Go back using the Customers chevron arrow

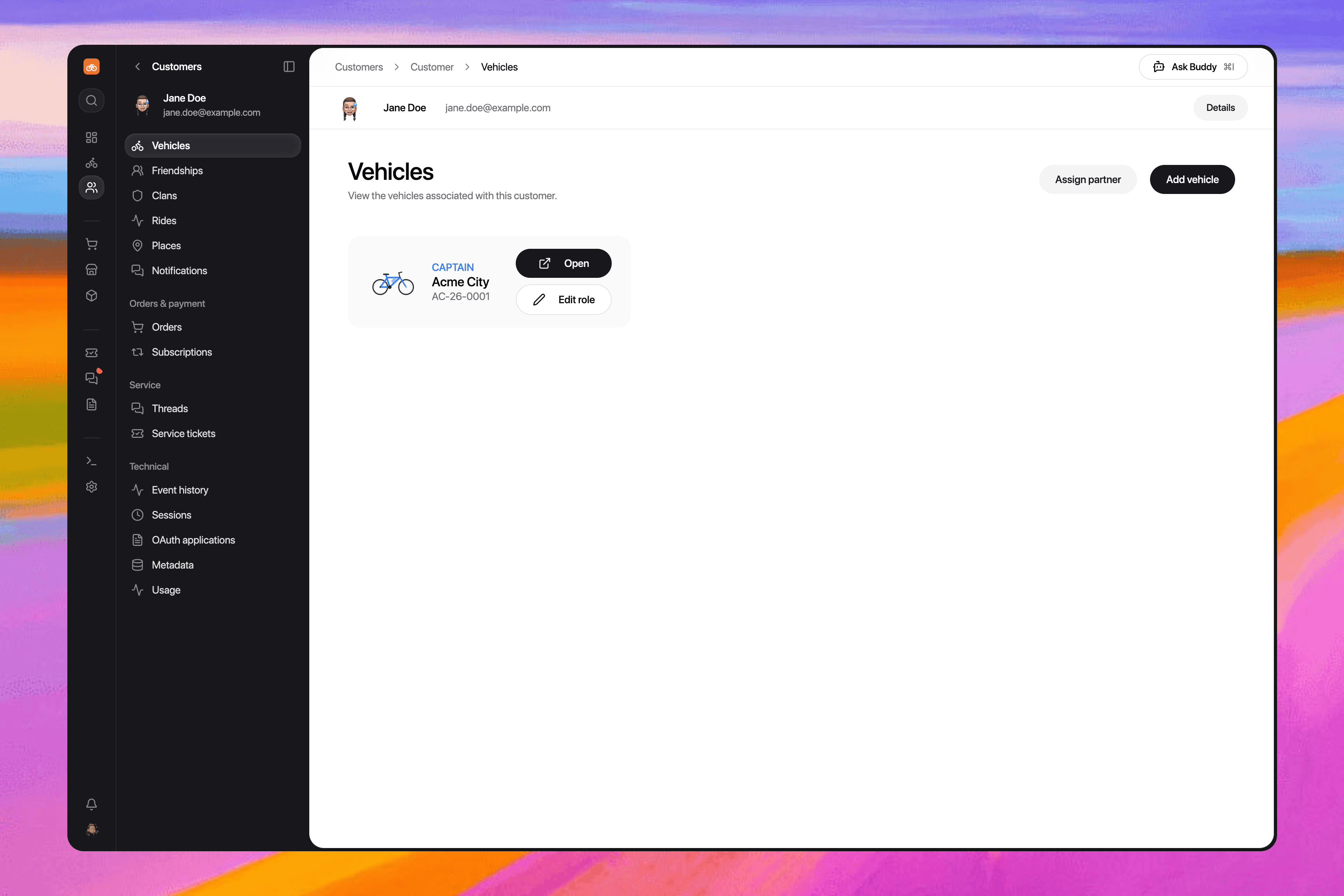coord(137,67)
